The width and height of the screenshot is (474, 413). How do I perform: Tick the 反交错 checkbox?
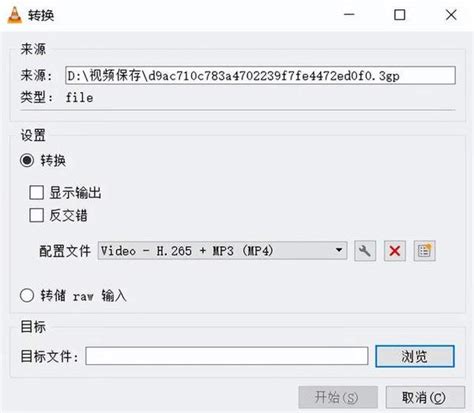[36, 215]
